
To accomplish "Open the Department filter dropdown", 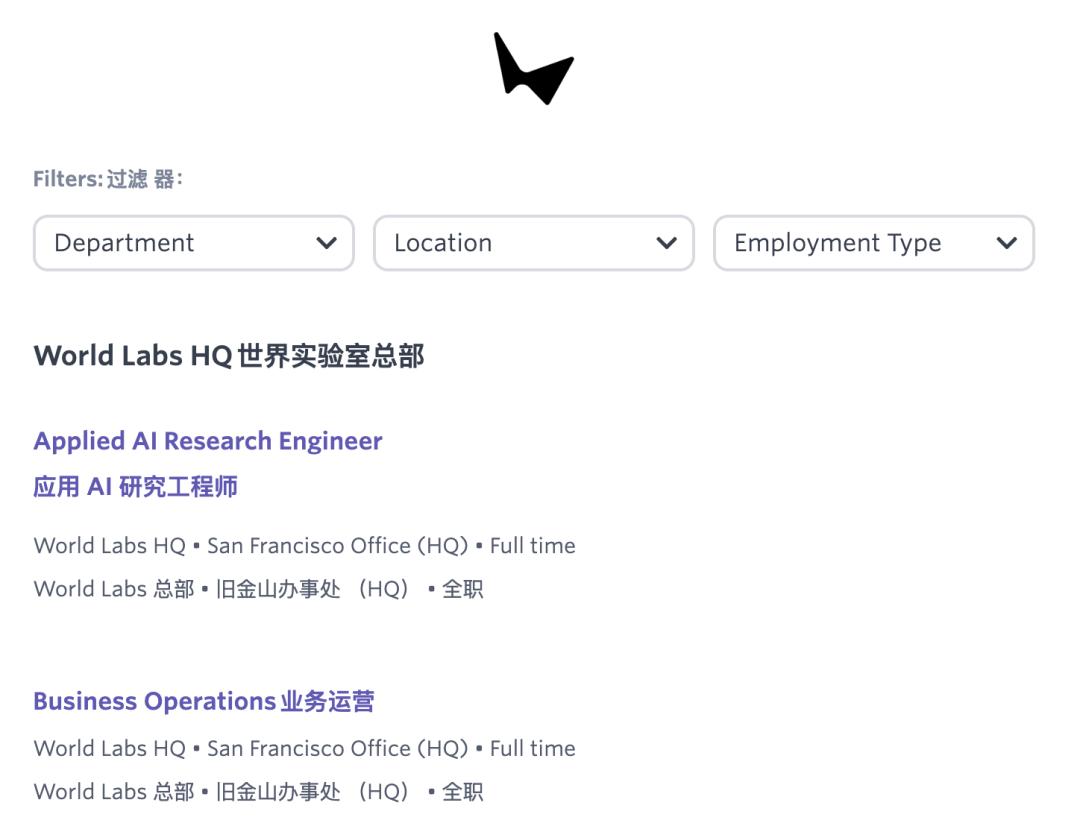I will pyautogui.click(x=194, y=242).
